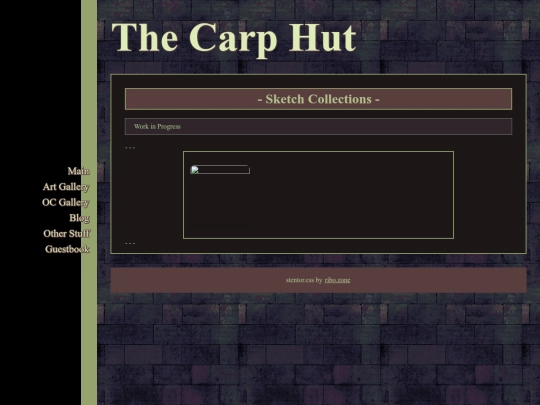540x405 pixels.
Task: Open the Main page link
Action: (x=79, y=171)
